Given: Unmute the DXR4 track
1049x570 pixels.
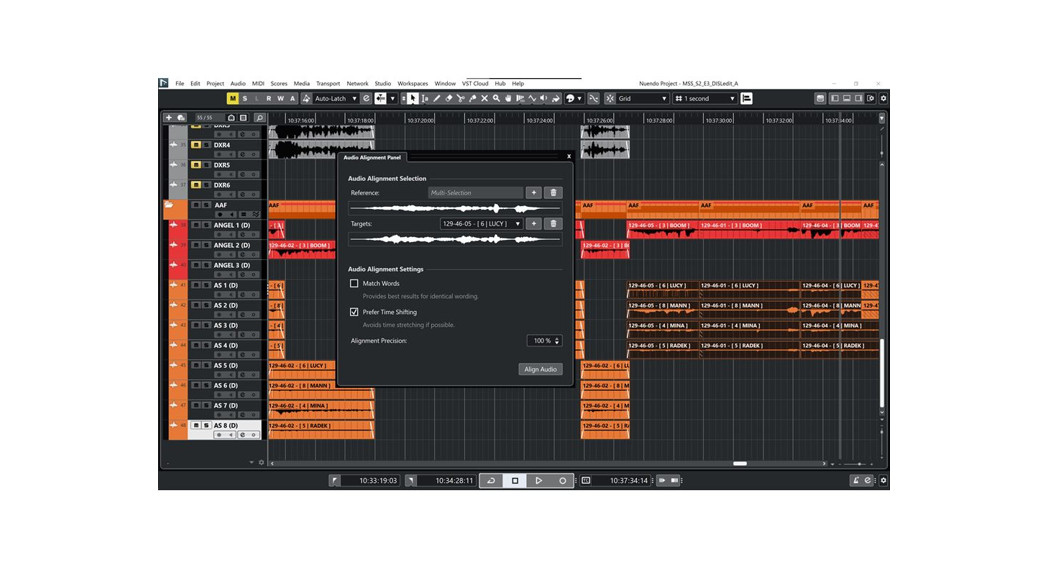Looking at the screenshot, I should (196, 145).
